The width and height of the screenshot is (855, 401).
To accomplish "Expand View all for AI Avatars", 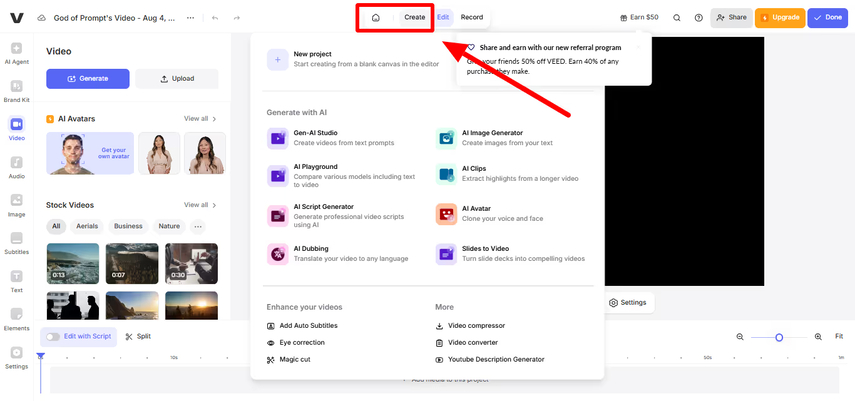I will click(200, 119).
